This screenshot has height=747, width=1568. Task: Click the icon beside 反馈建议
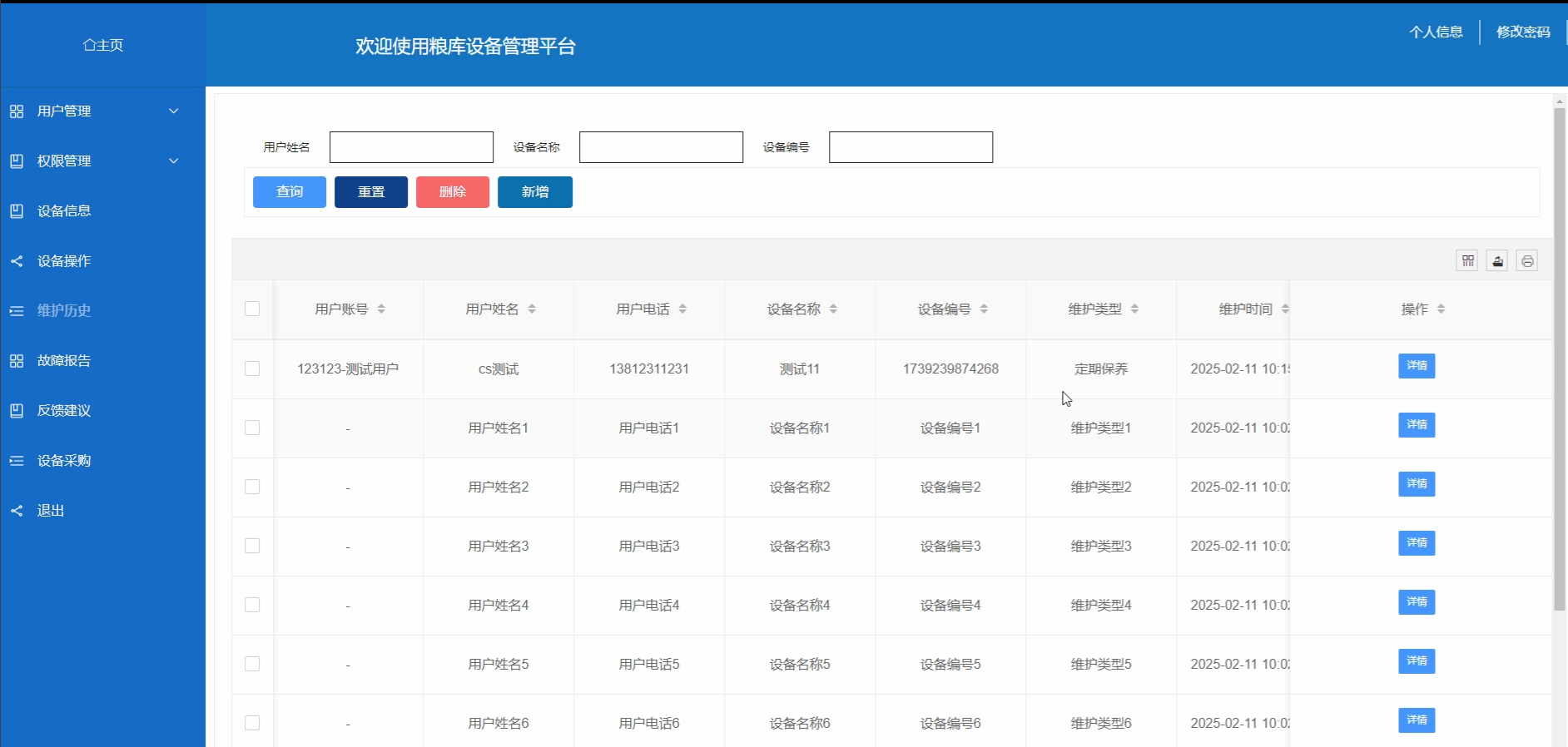click(17, 411)
